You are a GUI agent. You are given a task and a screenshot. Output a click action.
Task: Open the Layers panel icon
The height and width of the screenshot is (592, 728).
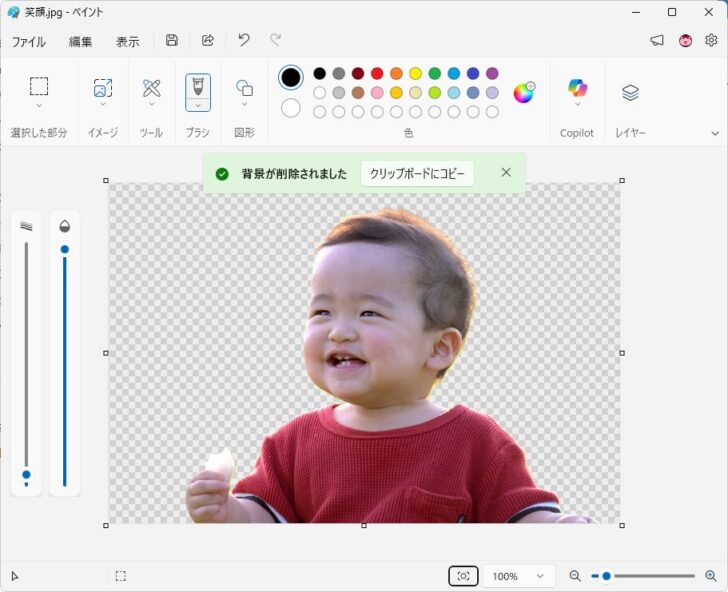click(x=630, y=92)
